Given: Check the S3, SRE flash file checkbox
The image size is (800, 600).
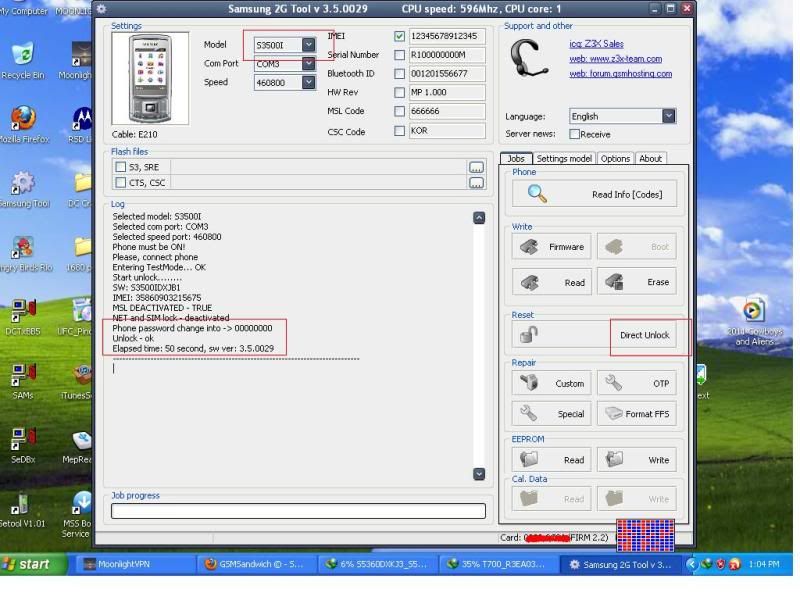Looking at the screenshot, I should point(120,167).
